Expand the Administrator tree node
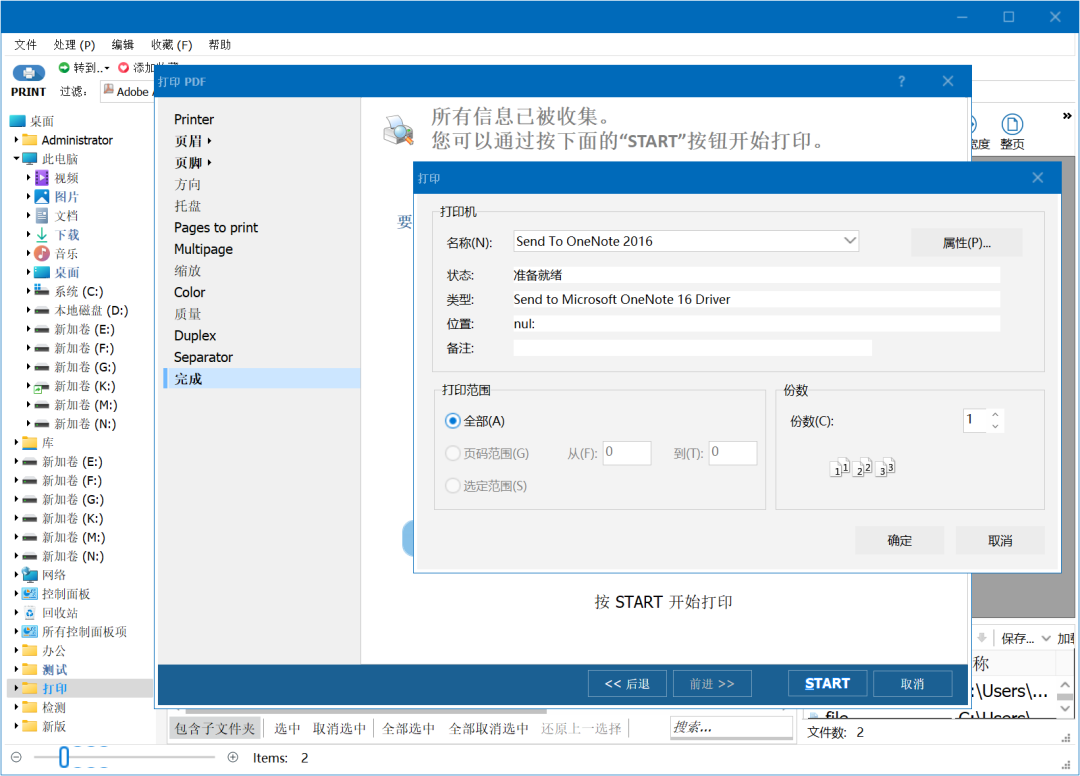Screen dimensions: 1080x776 click(x=17, y=140)
